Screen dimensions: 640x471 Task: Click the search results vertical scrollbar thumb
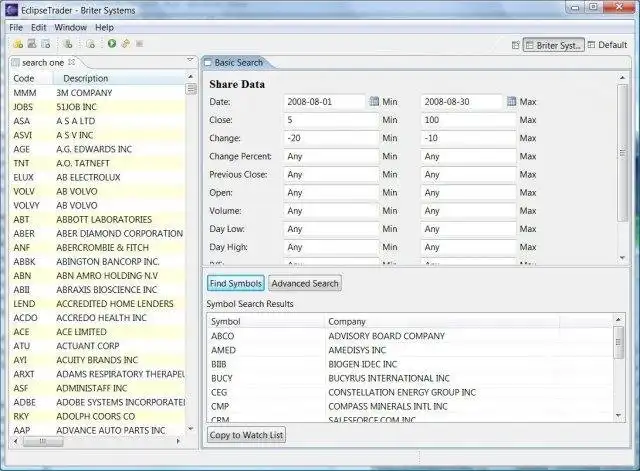(x=618, y=342)
